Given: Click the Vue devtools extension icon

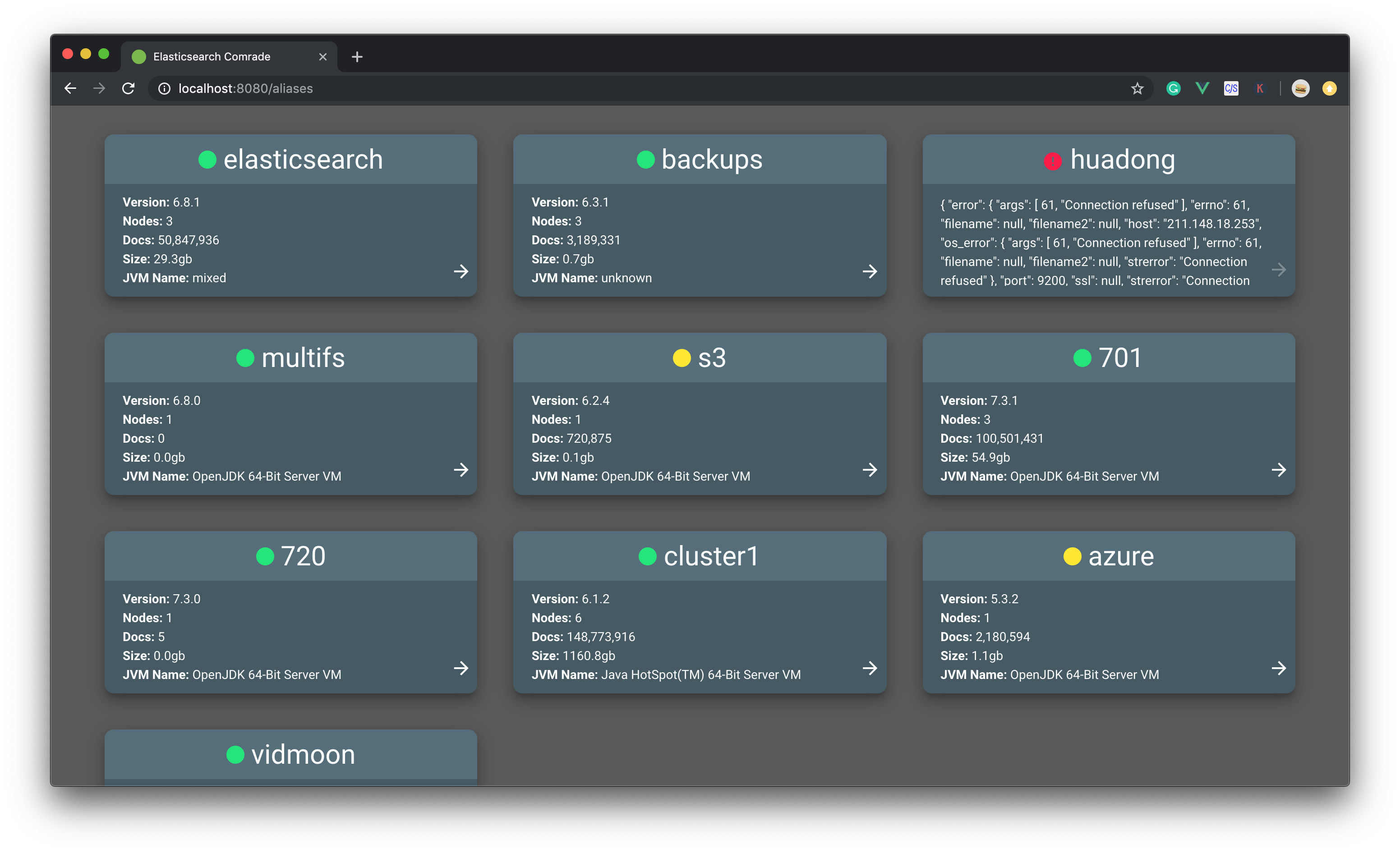Looking at the screenshot, I should click(1202, 89).
